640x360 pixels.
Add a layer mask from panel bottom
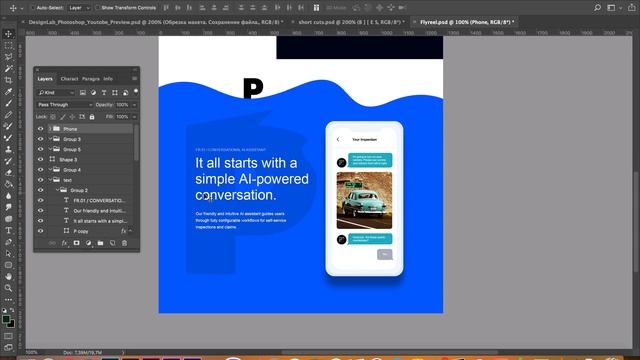(76, 243)
